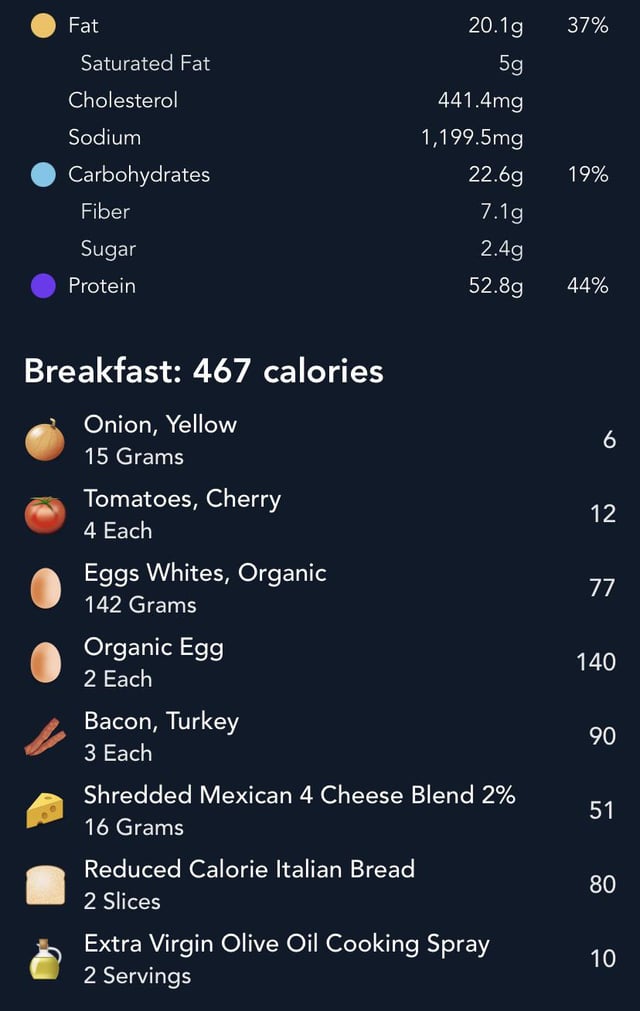
Task: Open Shredded Mexican 4 Cheese Blend entry
Action: (x=320, y=810)
